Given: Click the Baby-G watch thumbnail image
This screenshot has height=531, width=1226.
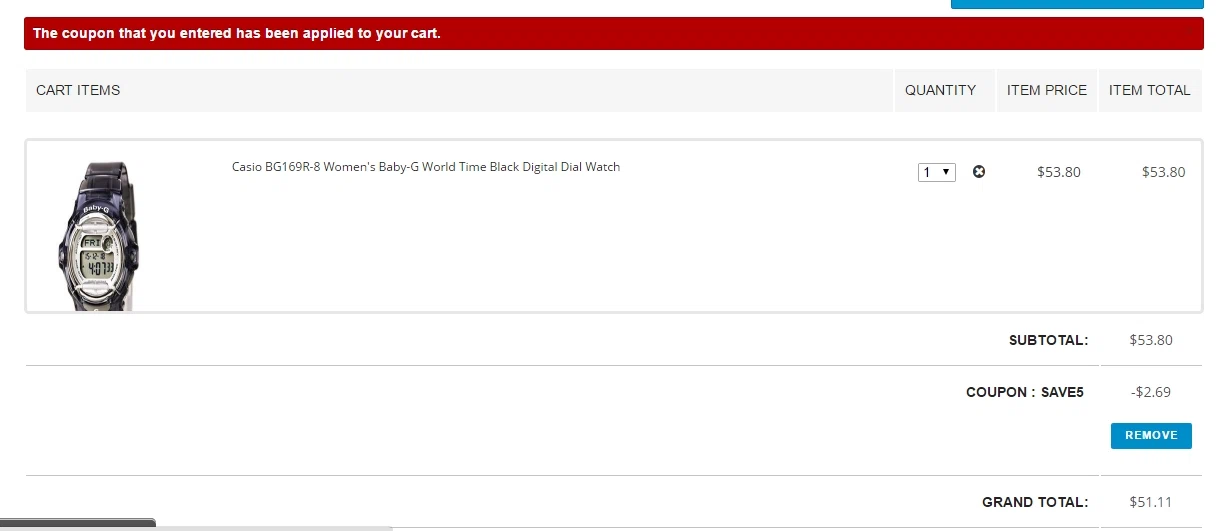Looking at the screenshot, I should coord(98,236).
